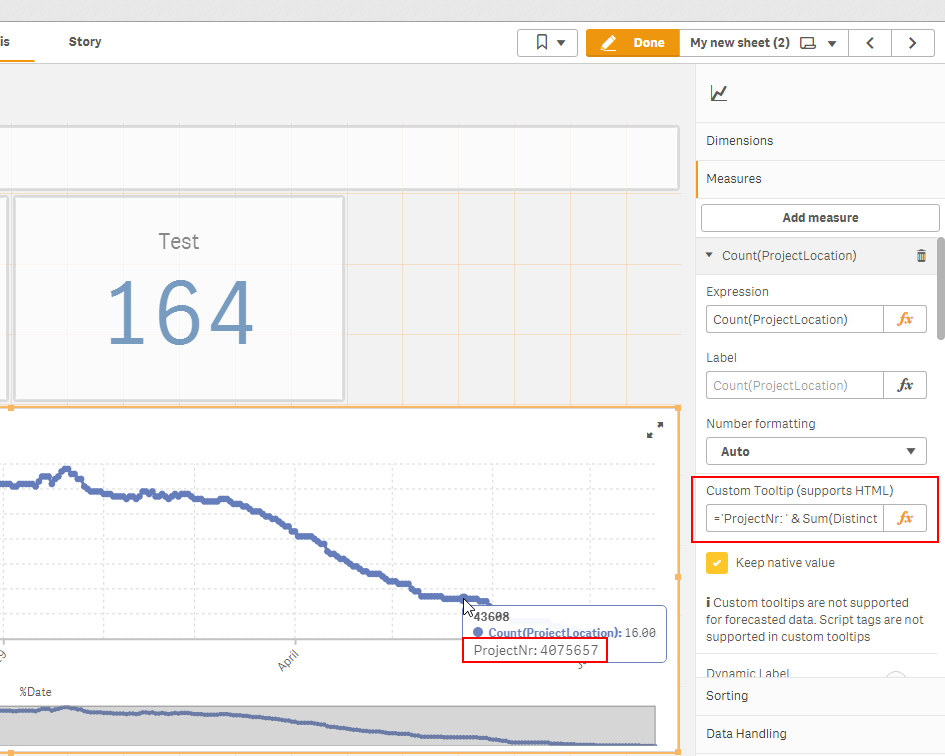Toggle the Keep native value checkbox
This screenshot has height=756, width=945.
click(x=717, y=563)
